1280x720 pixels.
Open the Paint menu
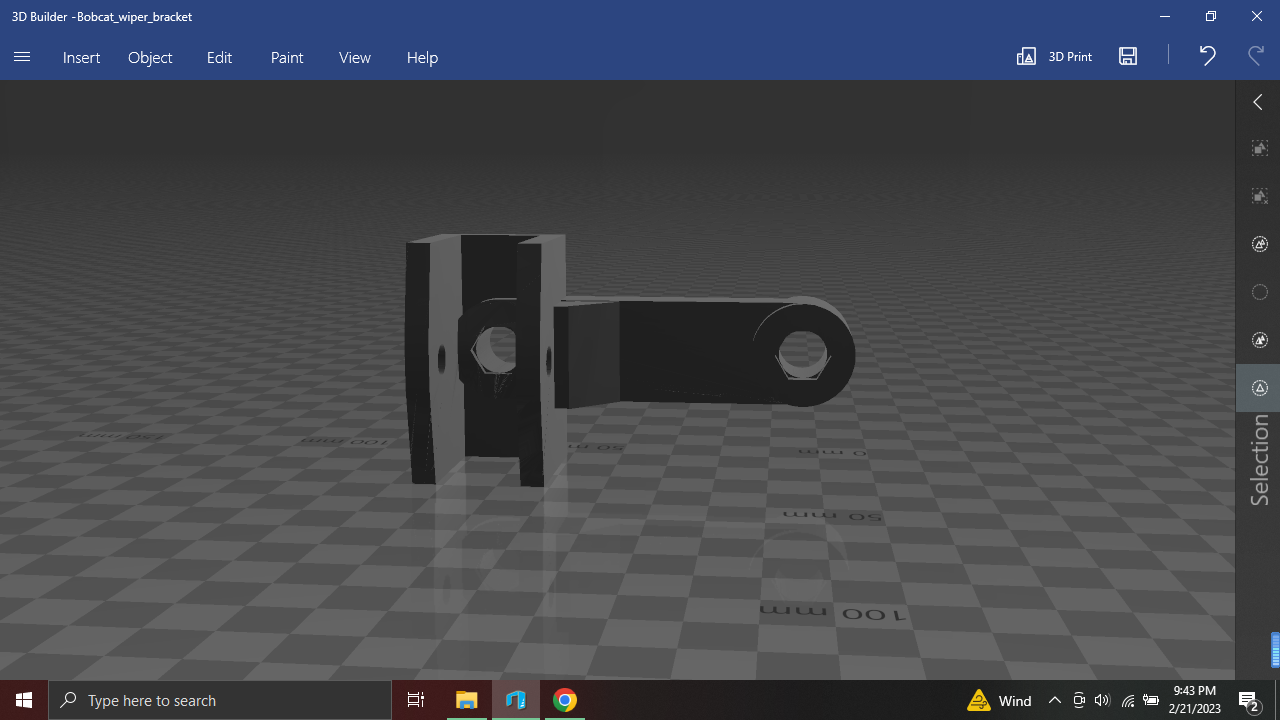click(286, 57)
